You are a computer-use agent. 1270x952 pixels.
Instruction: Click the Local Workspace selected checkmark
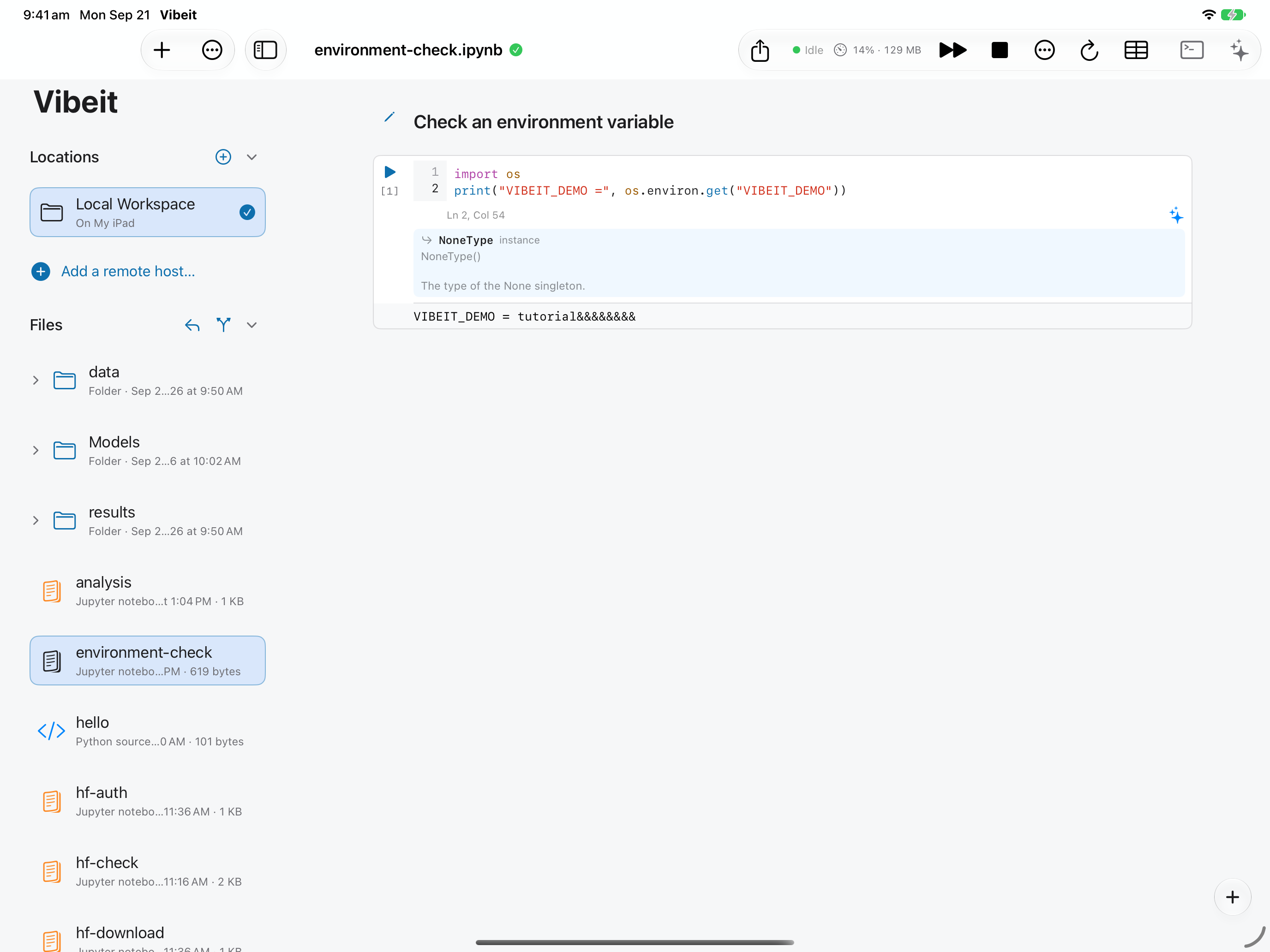[x=247, y=212]
